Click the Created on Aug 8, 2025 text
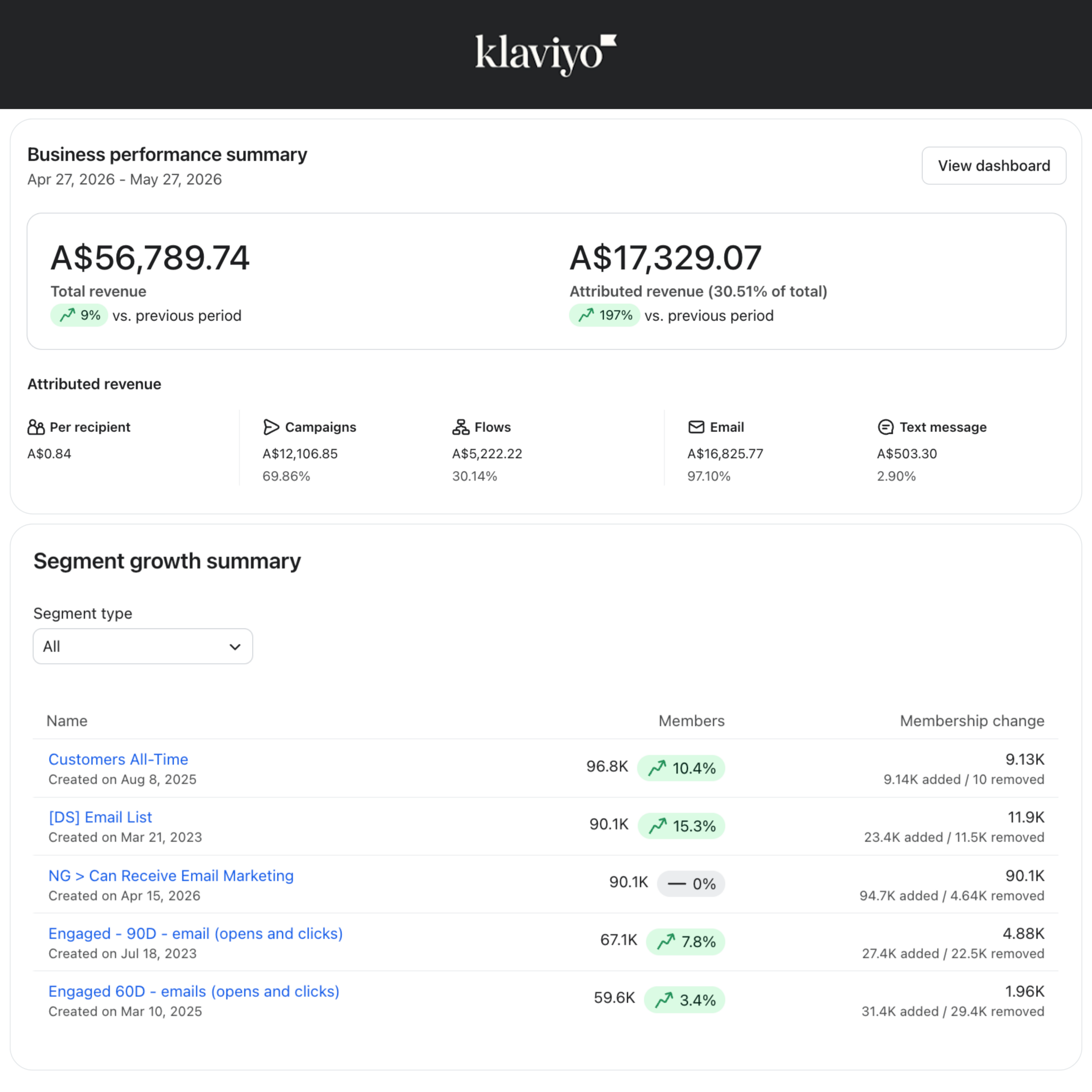The height and width of the screenshot is (1092, 1092). pos(123,779)
